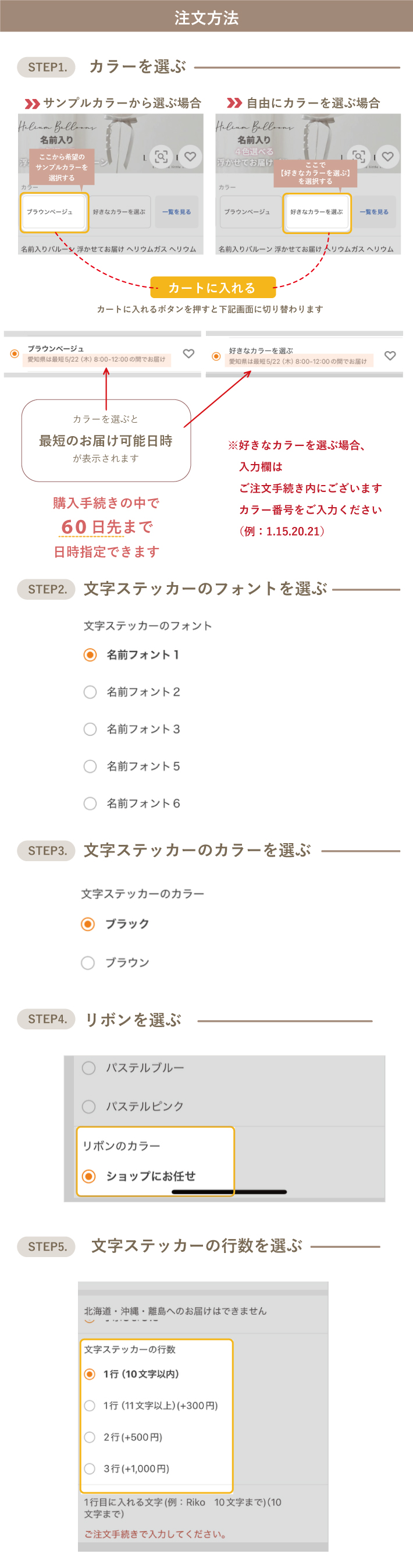Click highlighted ブラウンベージュ color button
Viewport: 413px width, 1568px height.
point(54,212)
